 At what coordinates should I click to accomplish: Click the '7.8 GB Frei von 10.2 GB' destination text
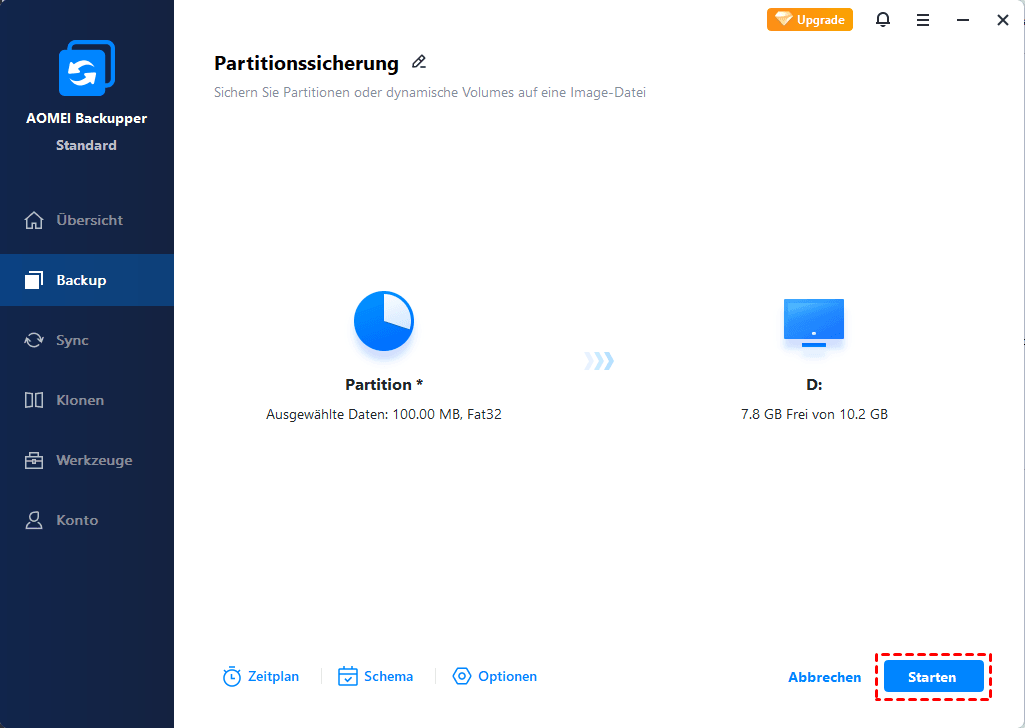pos(814,414)
